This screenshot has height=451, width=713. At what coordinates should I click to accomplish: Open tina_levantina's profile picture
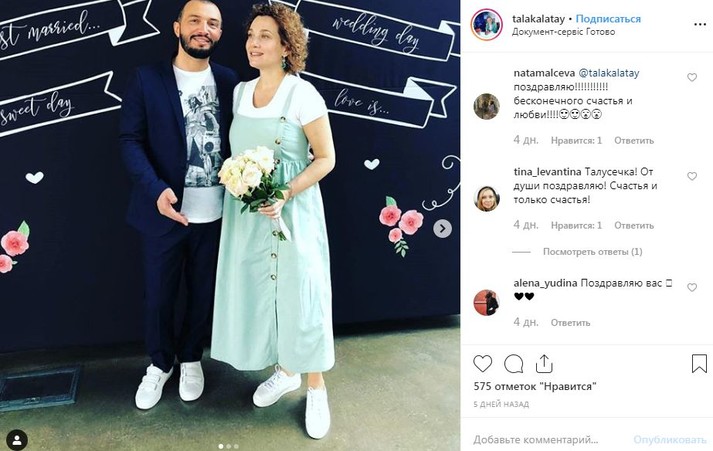487,199
